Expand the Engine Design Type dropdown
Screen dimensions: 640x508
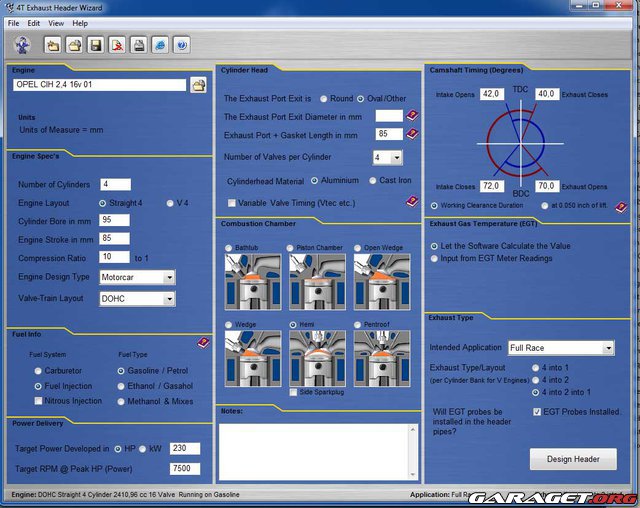pyautogui.click(x=169, y=277)
